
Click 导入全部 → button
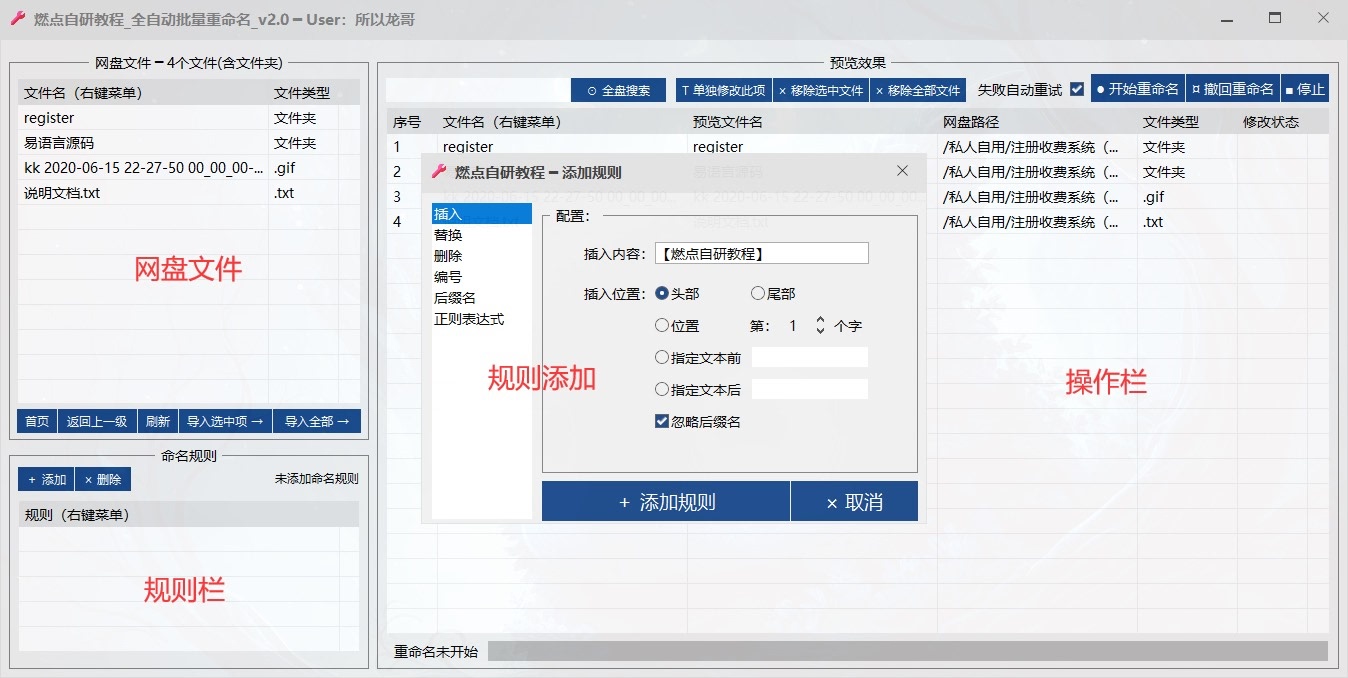317,421
